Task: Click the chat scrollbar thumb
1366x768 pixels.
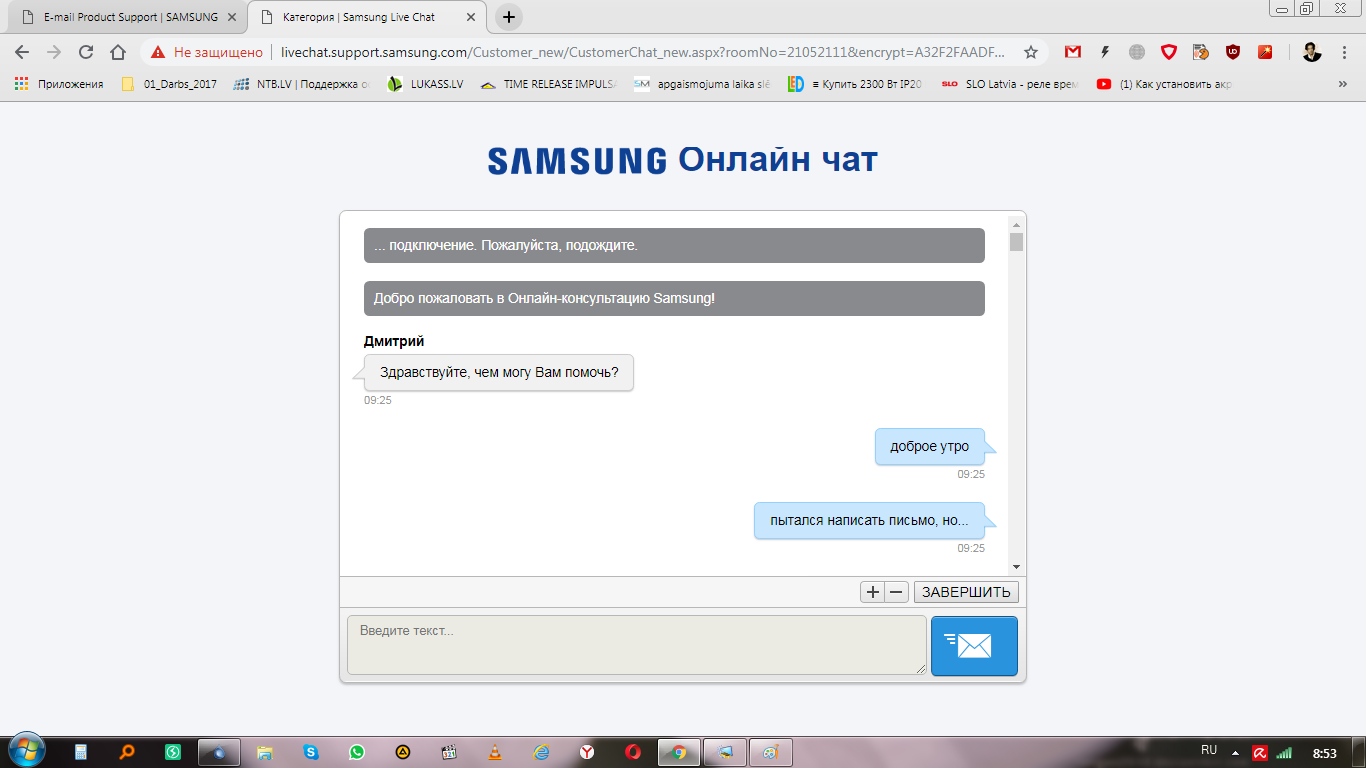Action: pyautogui.click(x=1016, y=242)
